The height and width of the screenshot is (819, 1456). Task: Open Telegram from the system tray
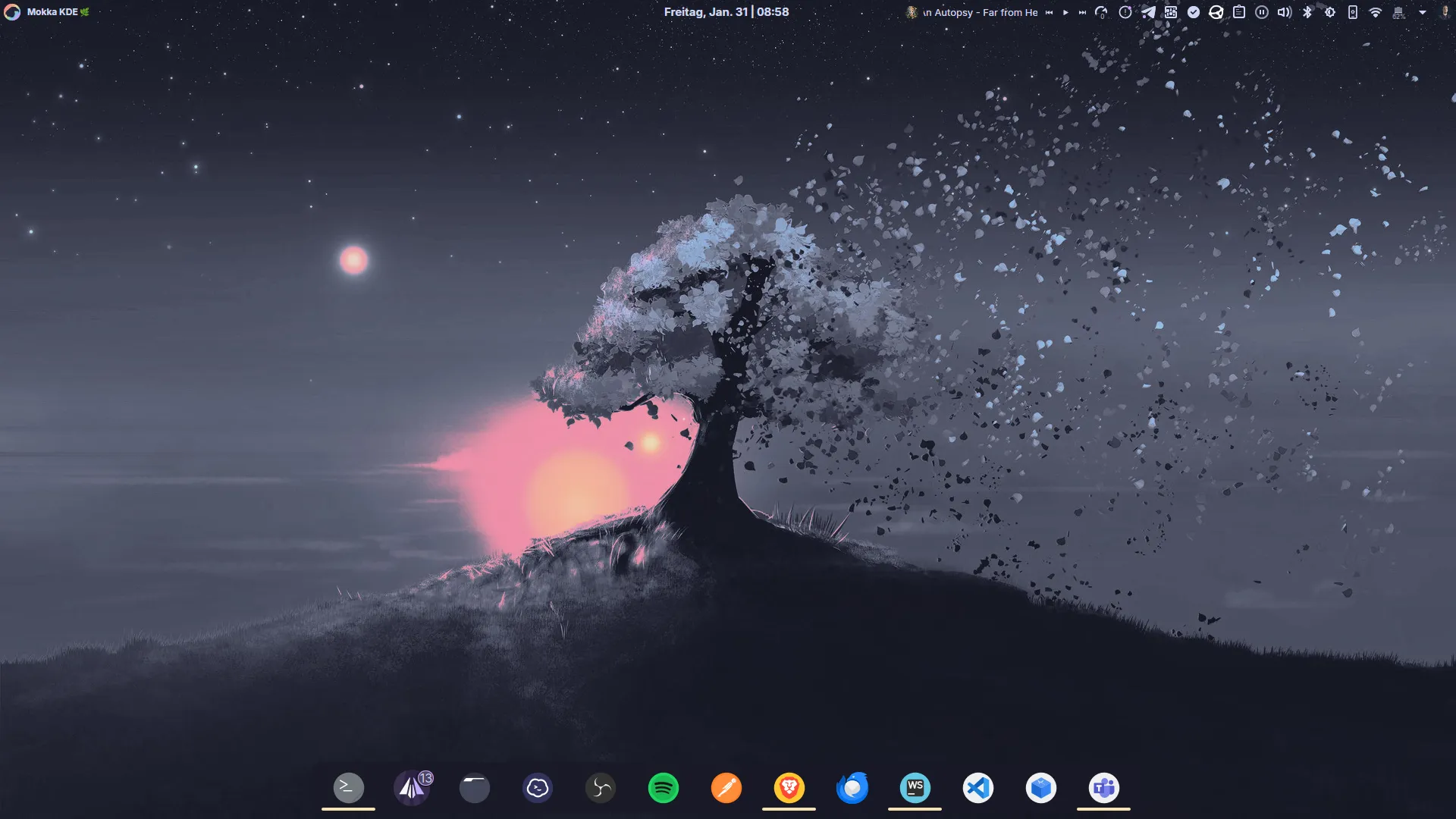click(x=1148, y=12)
